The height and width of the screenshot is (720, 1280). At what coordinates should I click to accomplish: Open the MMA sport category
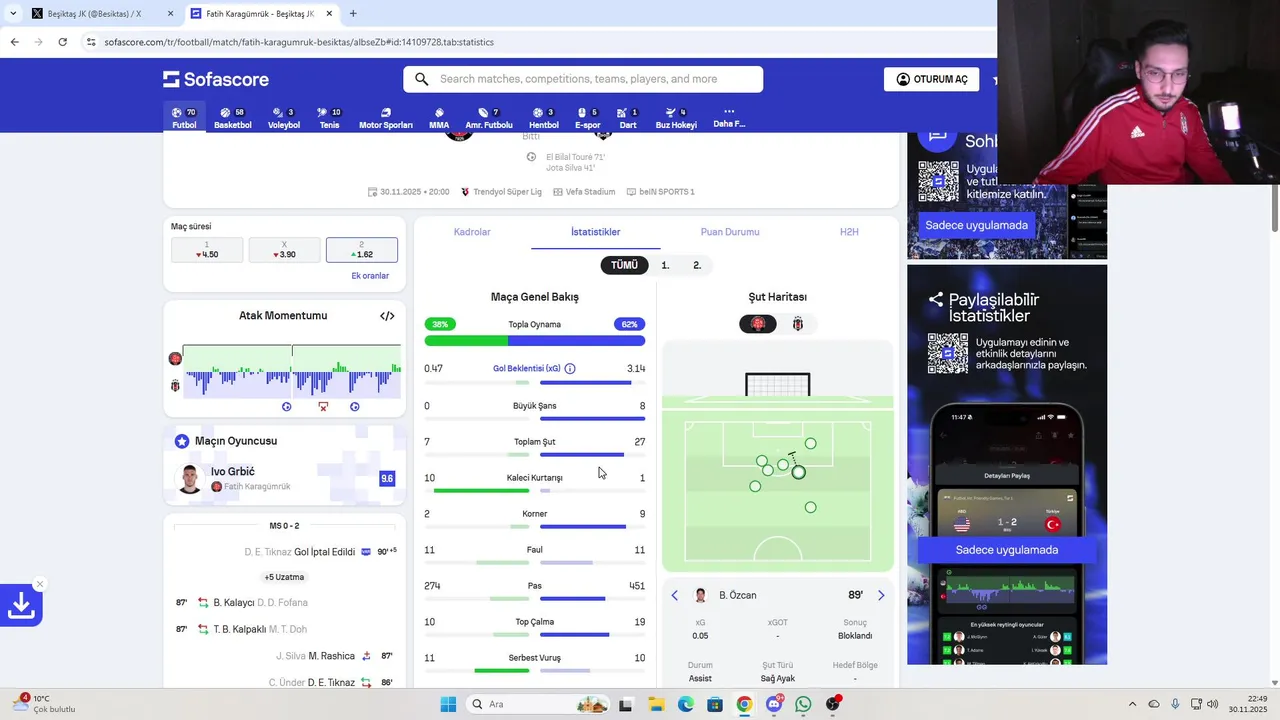(439, 117)
